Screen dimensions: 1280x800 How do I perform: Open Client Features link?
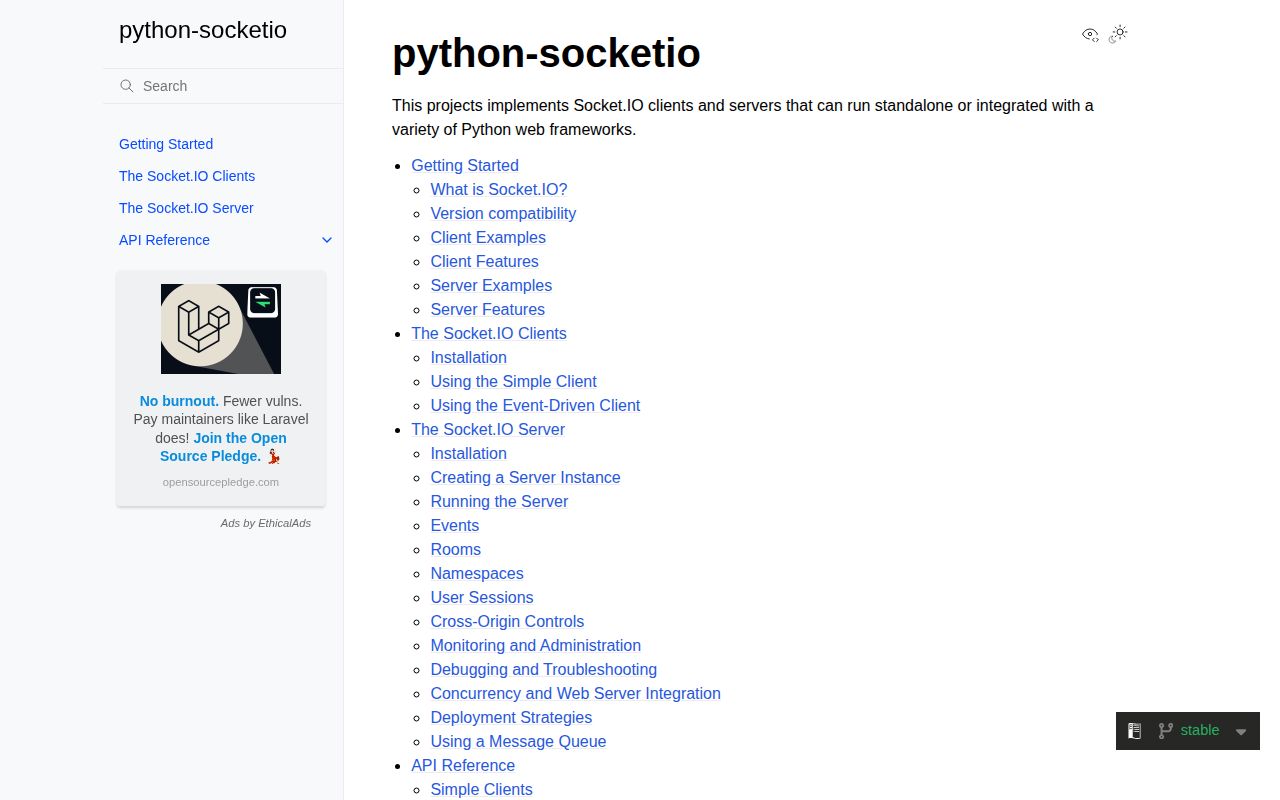click(x=484, y=262)
